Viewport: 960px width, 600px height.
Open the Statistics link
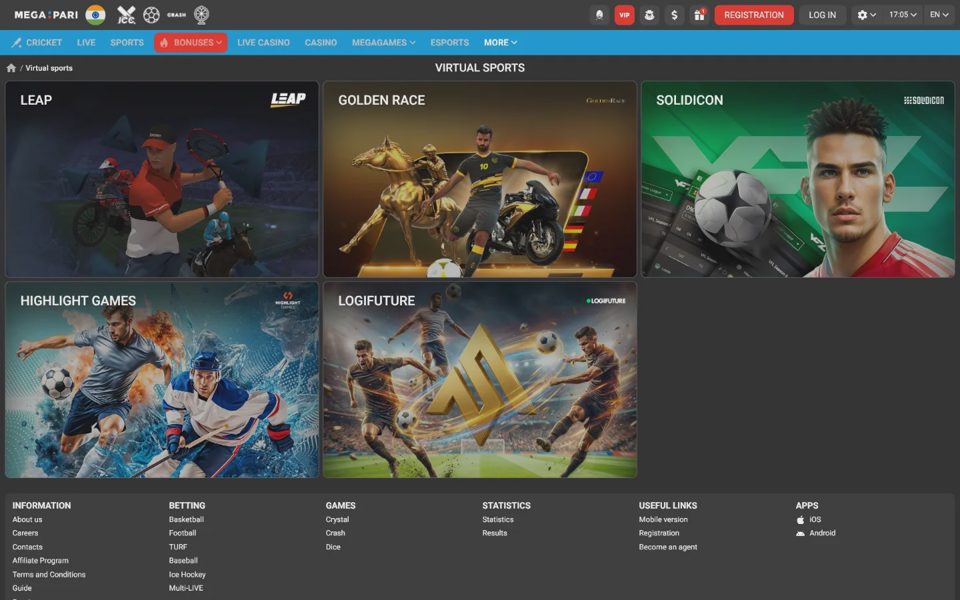498,519
